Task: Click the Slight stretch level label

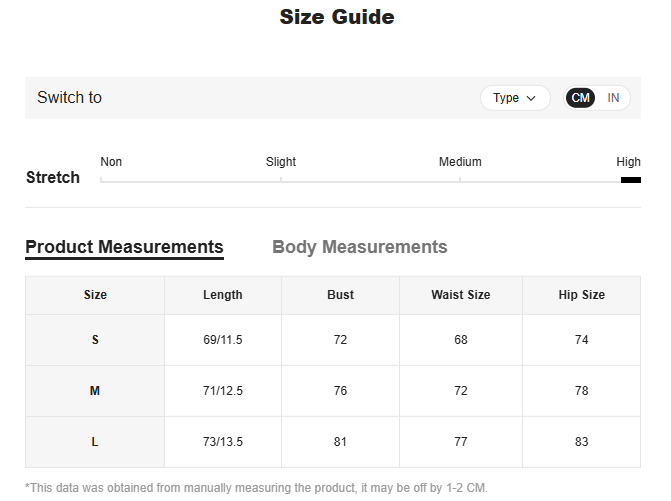Action: point(281,162)
